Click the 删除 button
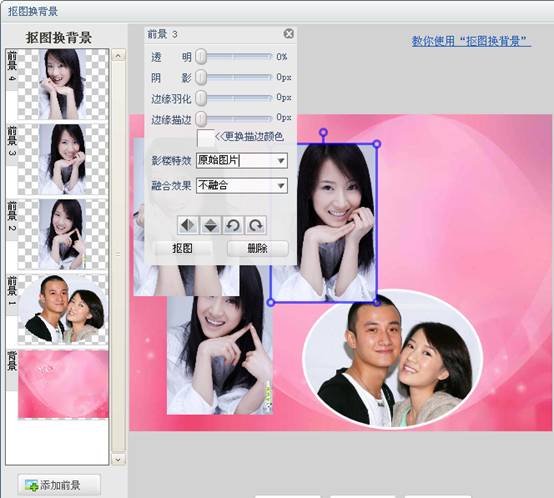Image resolution: width=554 pixels, height=498 pixels. (x=258, y=248)
